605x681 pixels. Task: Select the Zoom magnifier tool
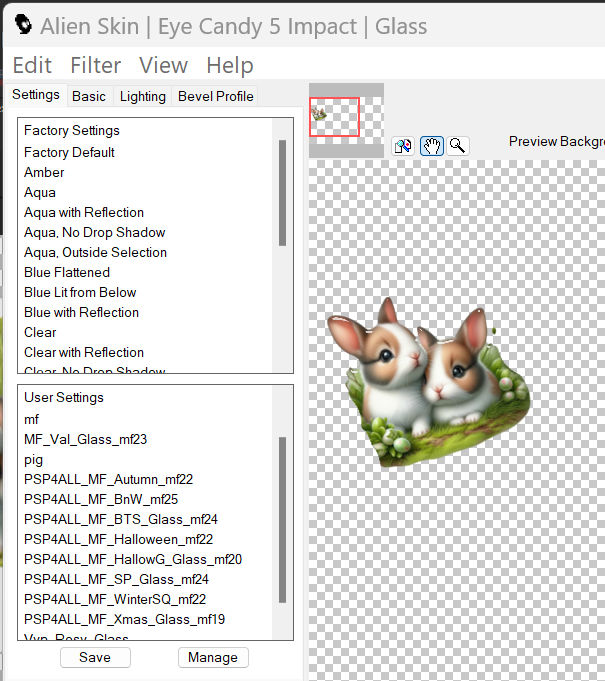[457, 146]
